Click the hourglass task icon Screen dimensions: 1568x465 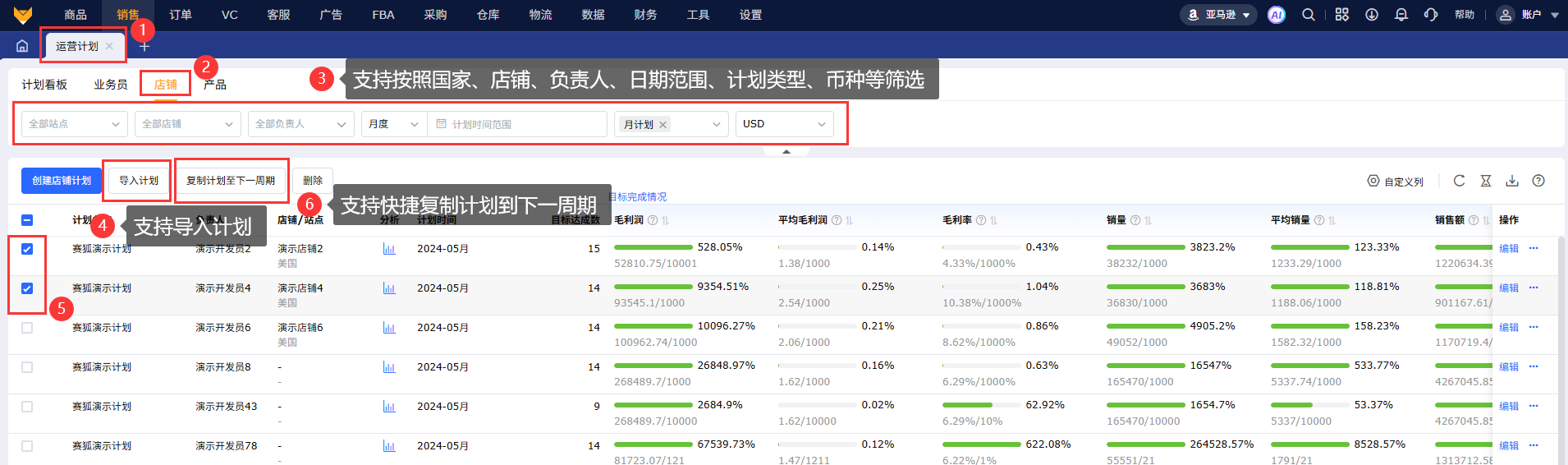(1485, 181)
